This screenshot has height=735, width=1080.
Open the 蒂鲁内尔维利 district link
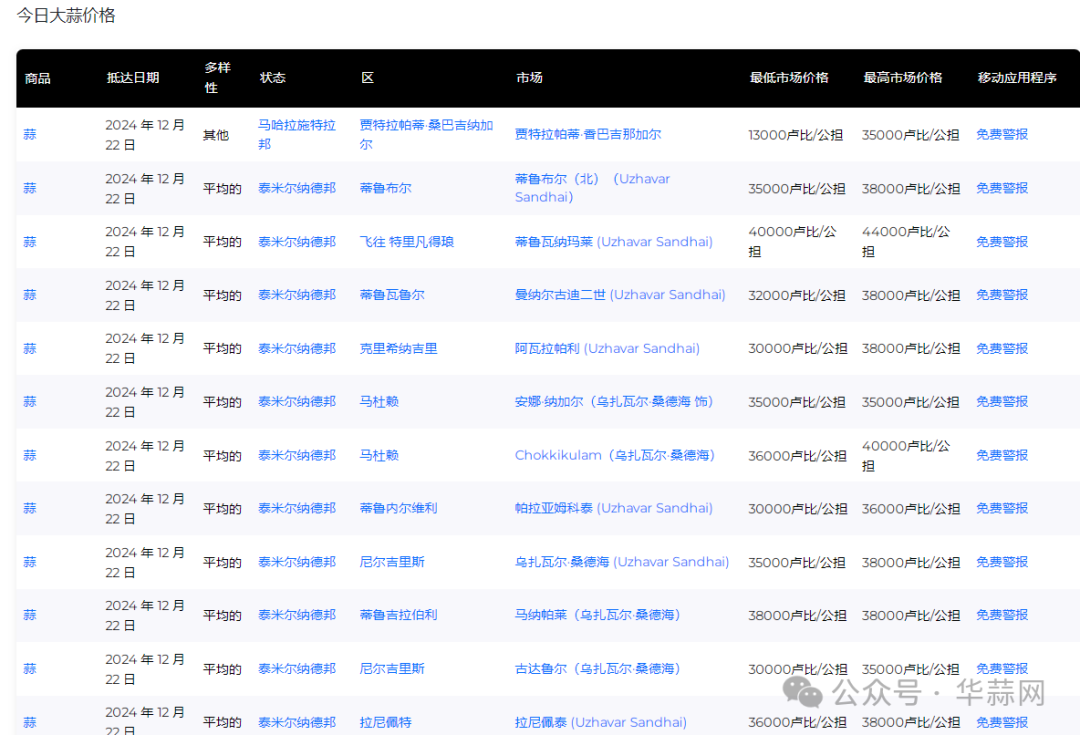pos(398,508)
